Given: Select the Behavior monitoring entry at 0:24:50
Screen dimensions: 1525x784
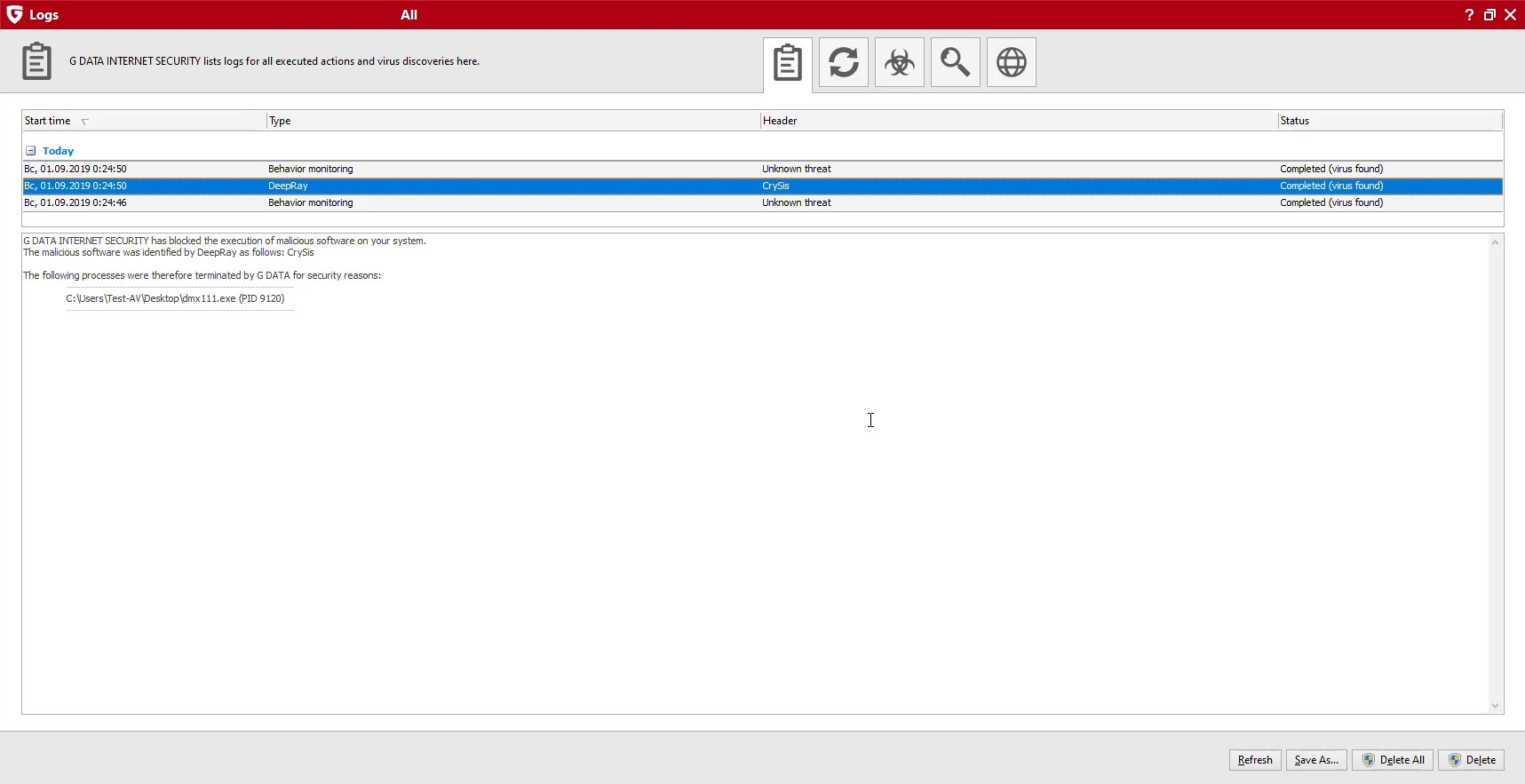Looking at the screenshot, I should pos(762,169).
